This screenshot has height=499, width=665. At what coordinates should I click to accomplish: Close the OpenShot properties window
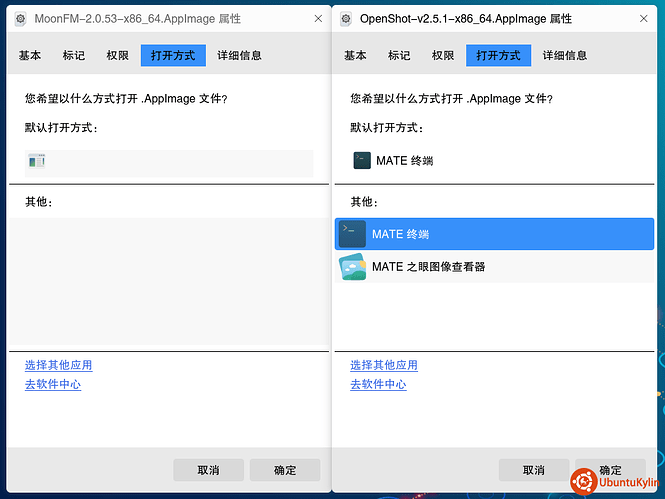(x=643, y=19)
